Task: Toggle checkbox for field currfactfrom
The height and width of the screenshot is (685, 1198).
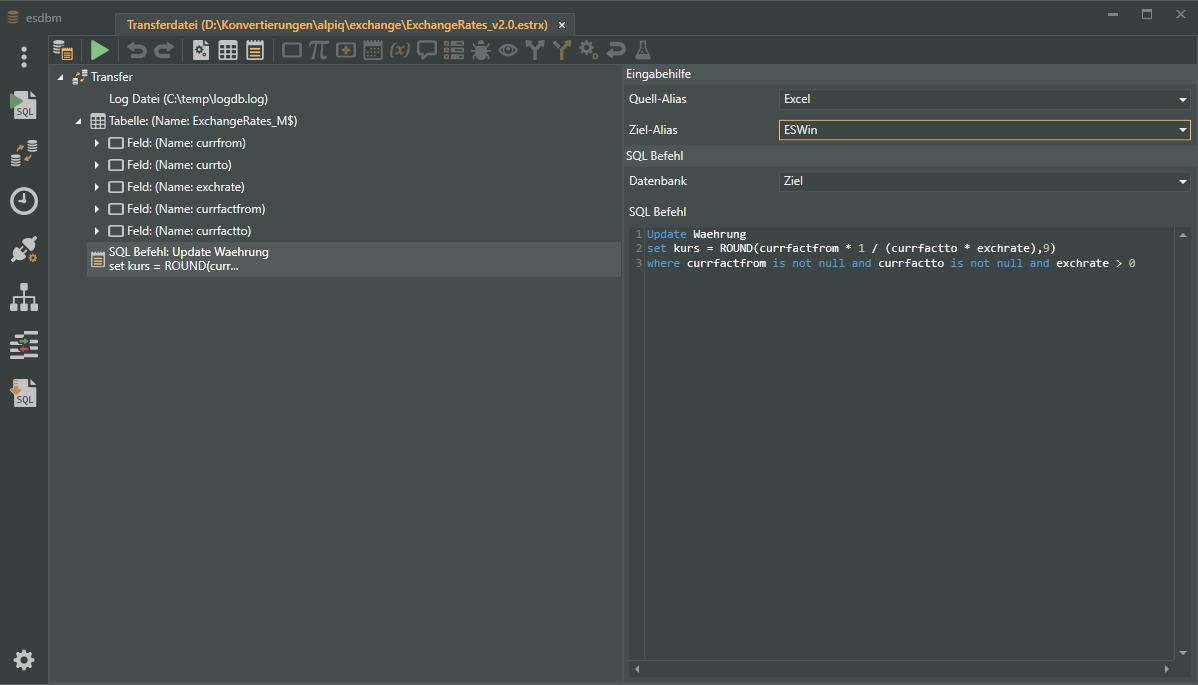Action: (116, 209)
